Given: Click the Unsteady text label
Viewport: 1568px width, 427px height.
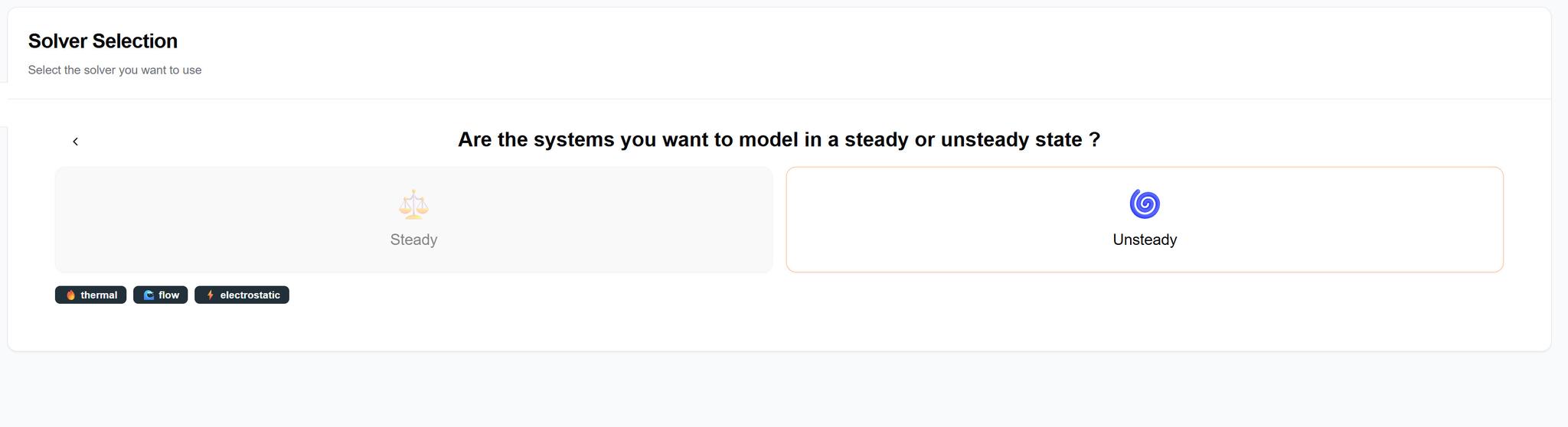Looking at the screenshot, I should click(x=1145, y=240).
